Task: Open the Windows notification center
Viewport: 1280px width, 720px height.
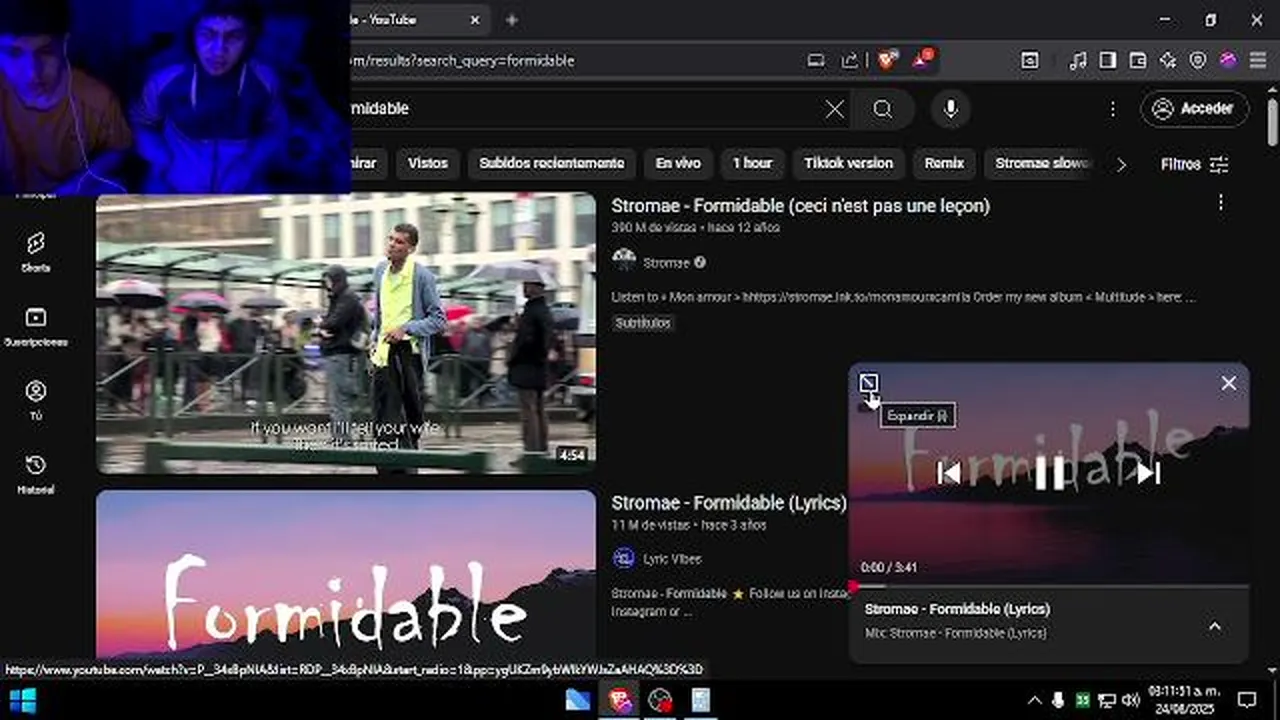Action: [1247, 700]
